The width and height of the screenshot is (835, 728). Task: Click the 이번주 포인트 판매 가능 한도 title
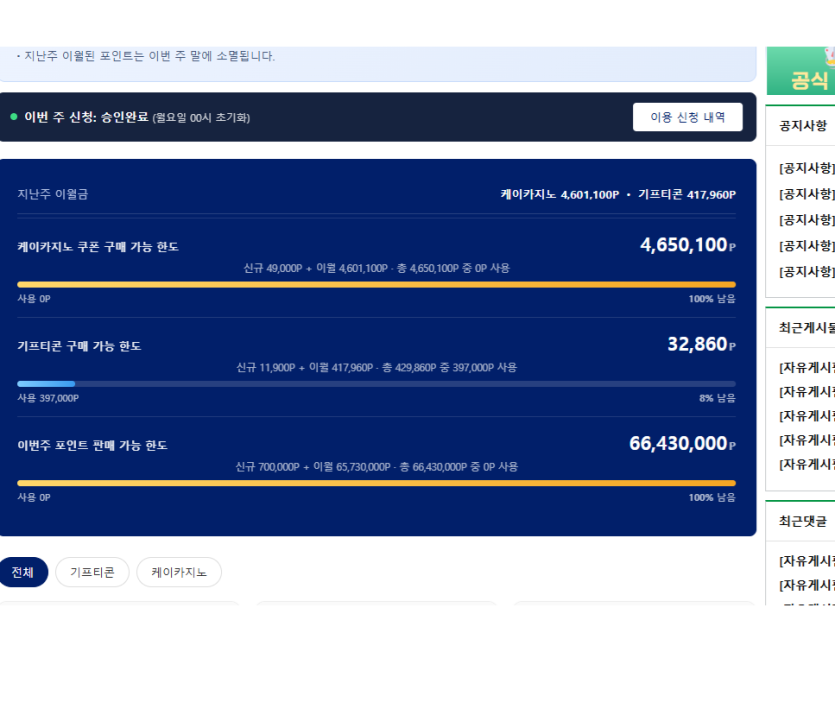coord(93,445)
